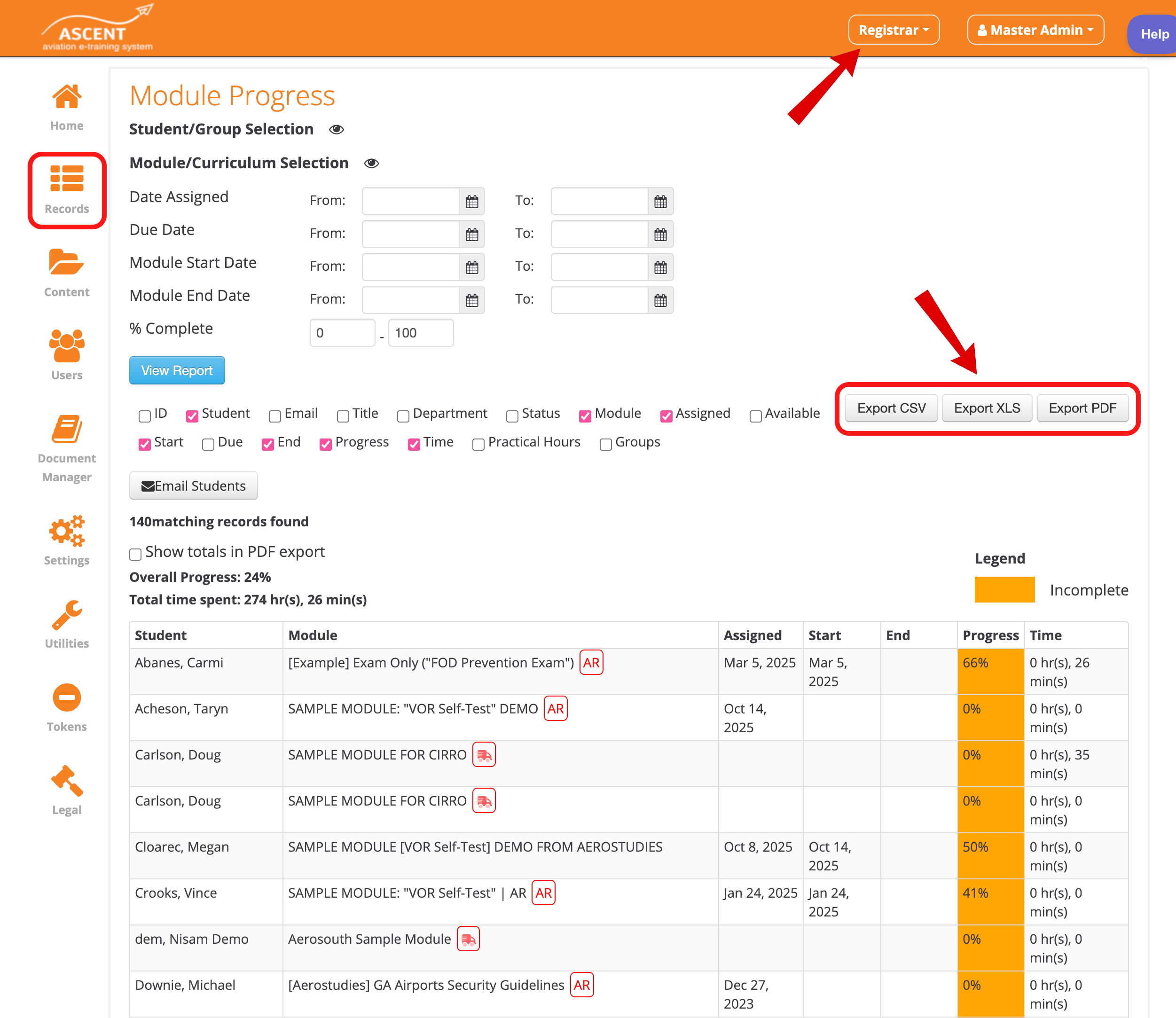Open the Registrar dropdown menu
The image size is (1176, 1018).
pyautogui.click(x=893, y=30)
